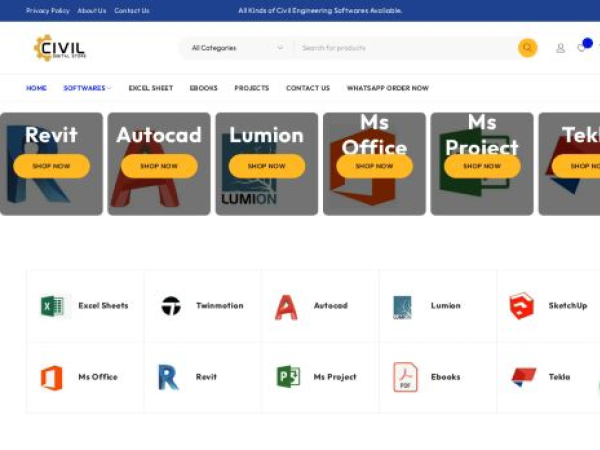
Task: Click the Autocad banner title text
Action: coord(159,135)
